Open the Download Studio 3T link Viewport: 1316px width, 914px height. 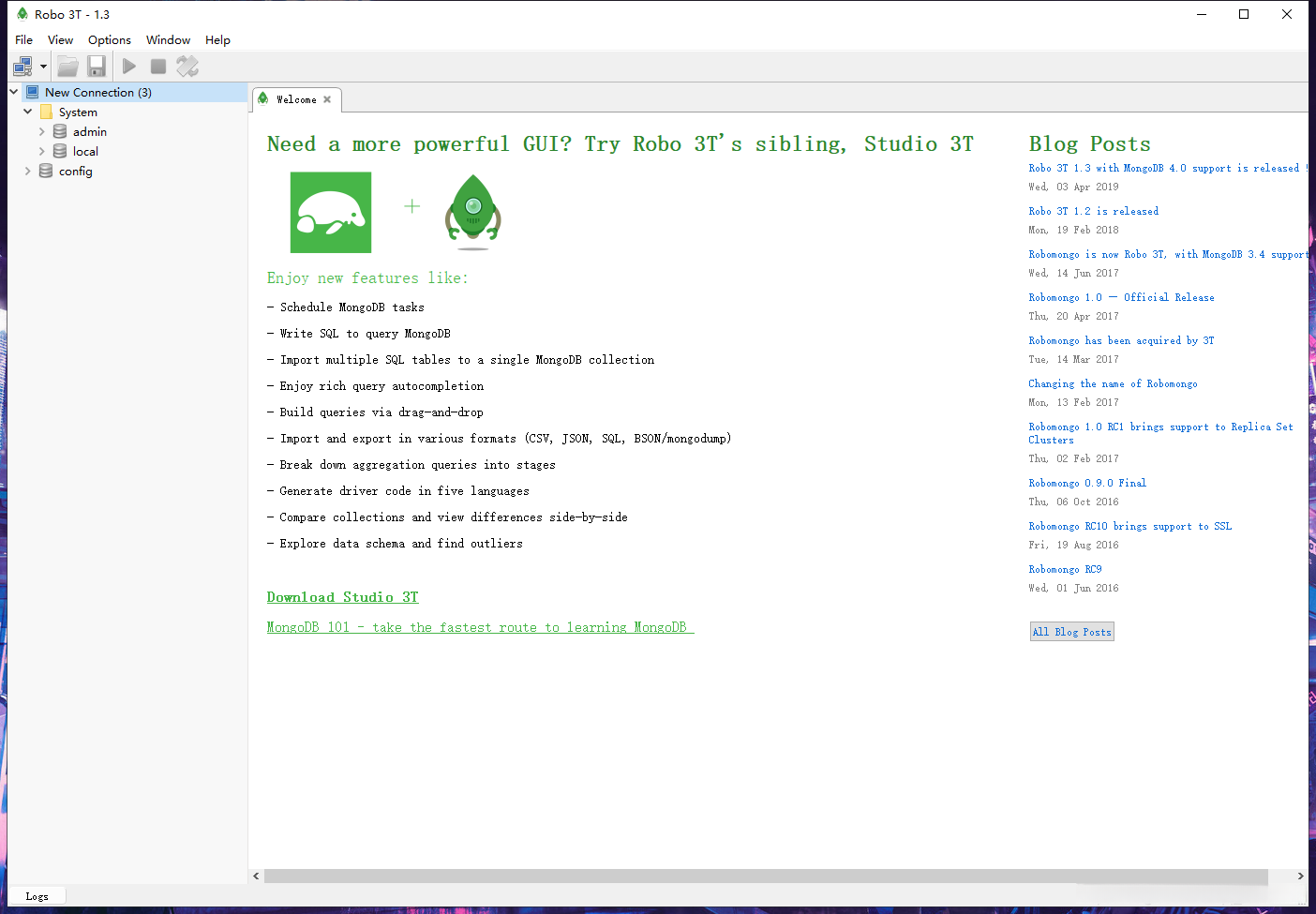[x=342, y=597]
